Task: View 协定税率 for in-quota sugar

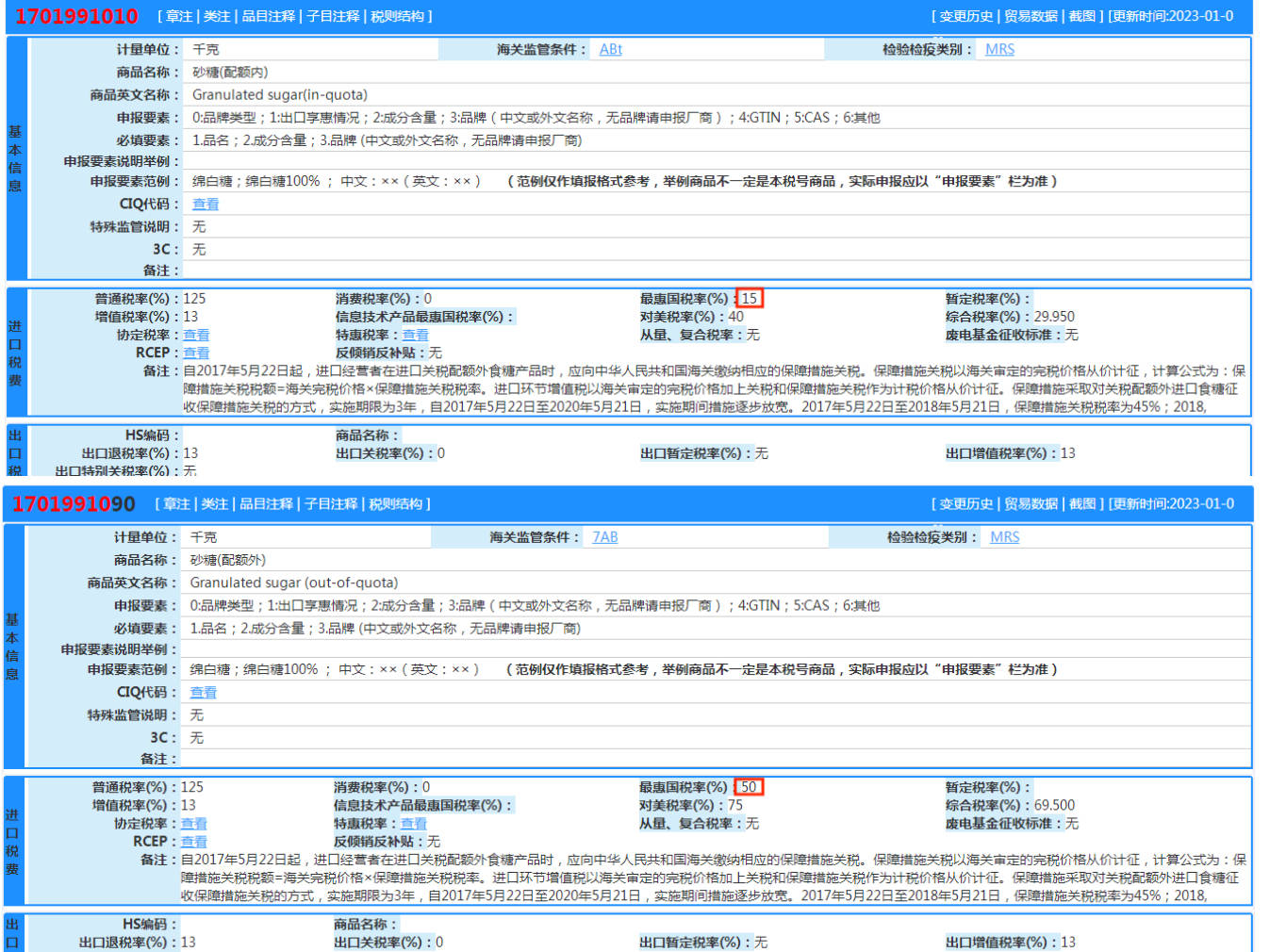Action: coord(197,334)
